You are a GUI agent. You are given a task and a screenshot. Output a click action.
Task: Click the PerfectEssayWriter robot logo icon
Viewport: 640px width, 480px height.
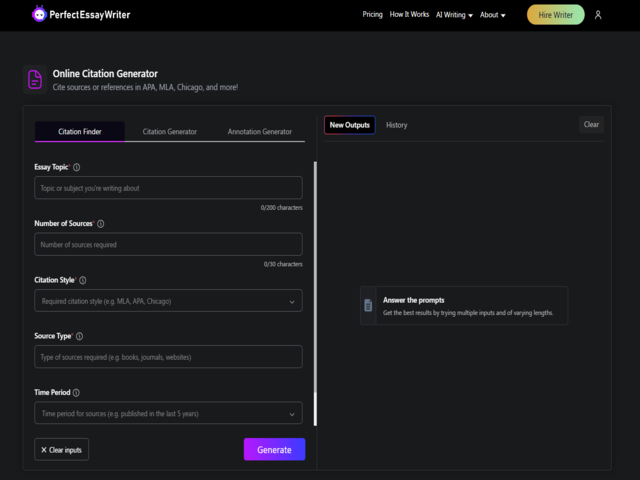pyautogui.click(x=39, y=15)
